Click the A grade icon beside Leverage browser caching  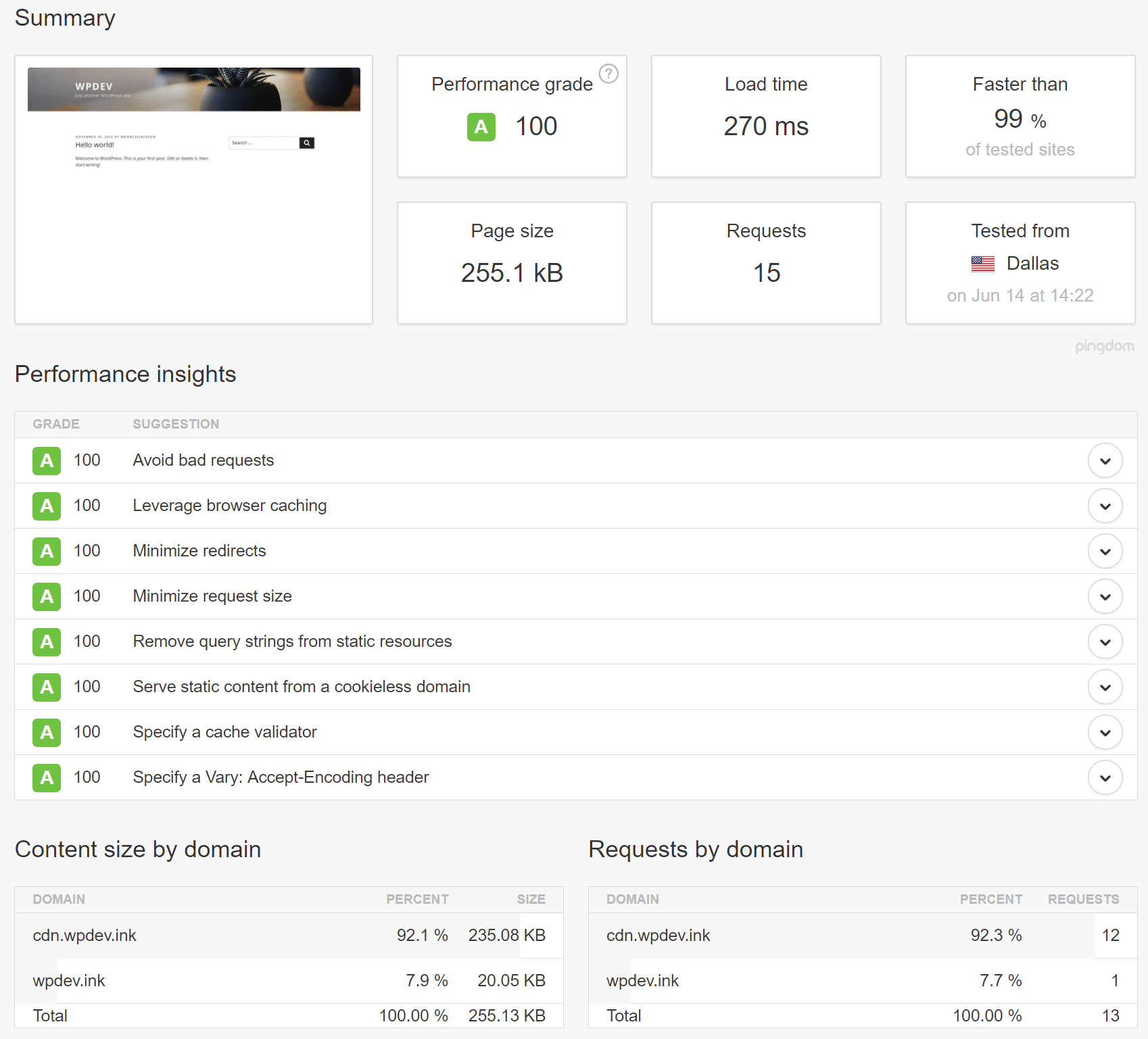click(x=46, y=506)
